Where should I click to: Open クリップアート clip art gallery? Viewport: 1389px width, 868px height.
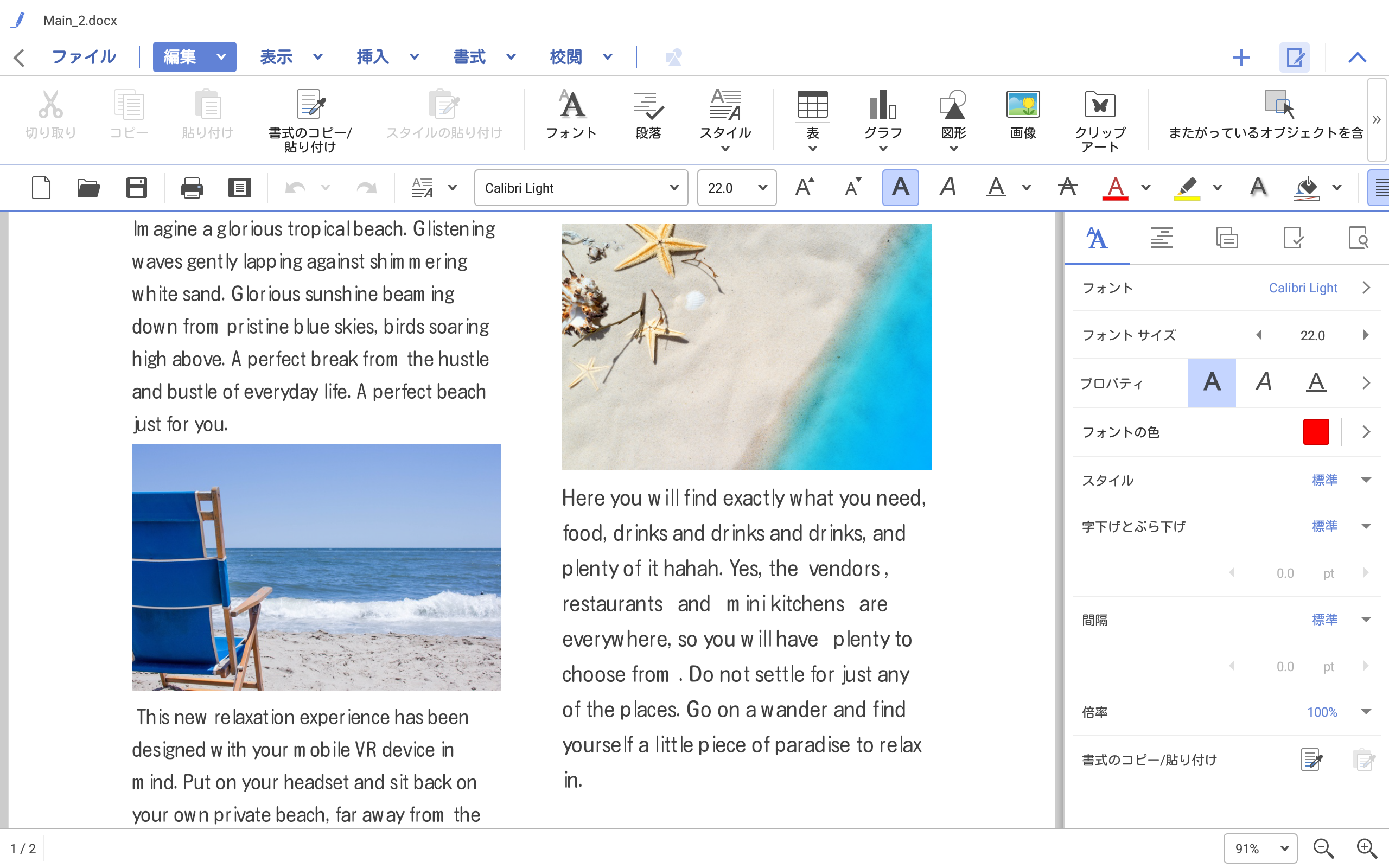pos(1100,120)
